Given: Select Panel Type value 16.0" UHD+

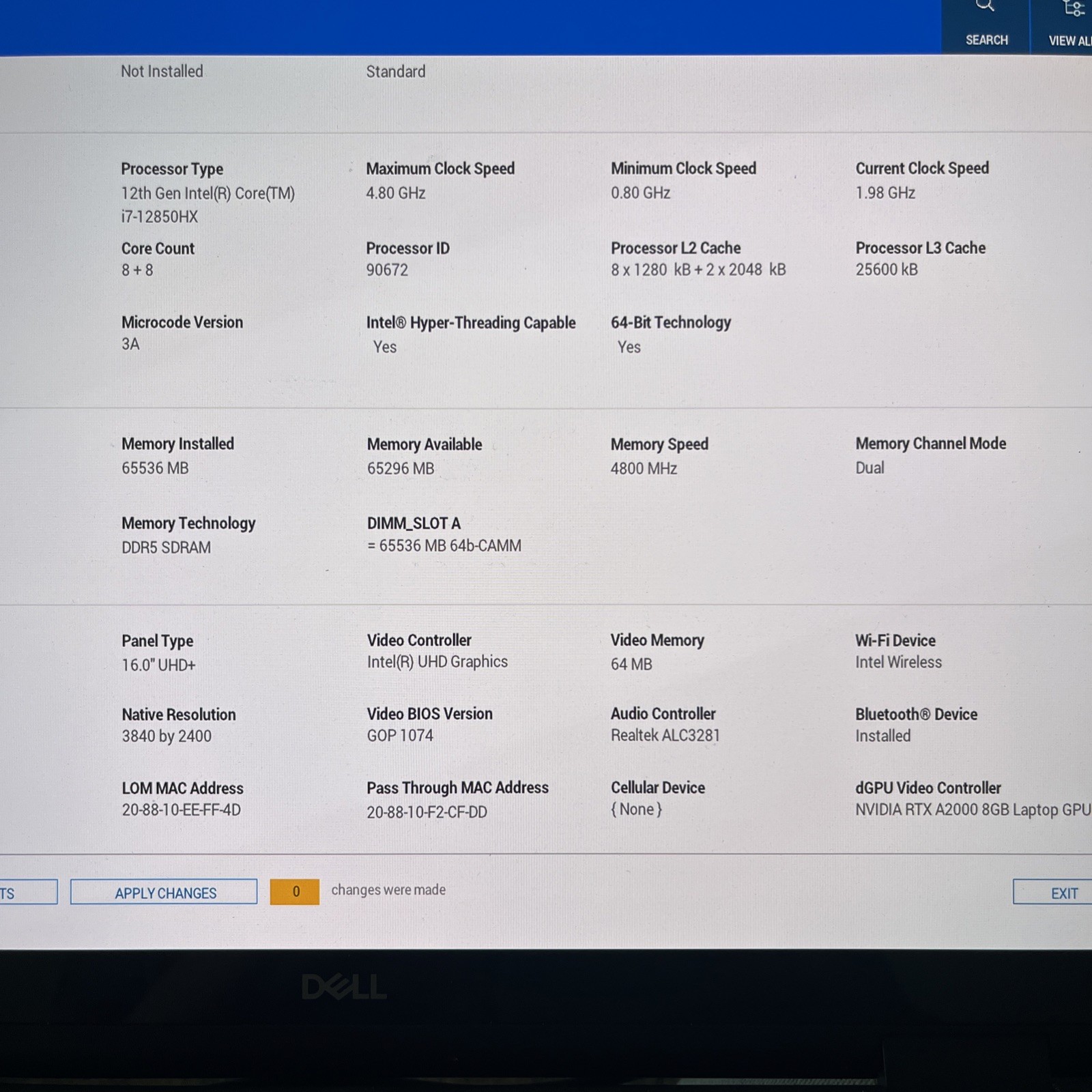Looking at the screenshot, I should click(158, 665).
